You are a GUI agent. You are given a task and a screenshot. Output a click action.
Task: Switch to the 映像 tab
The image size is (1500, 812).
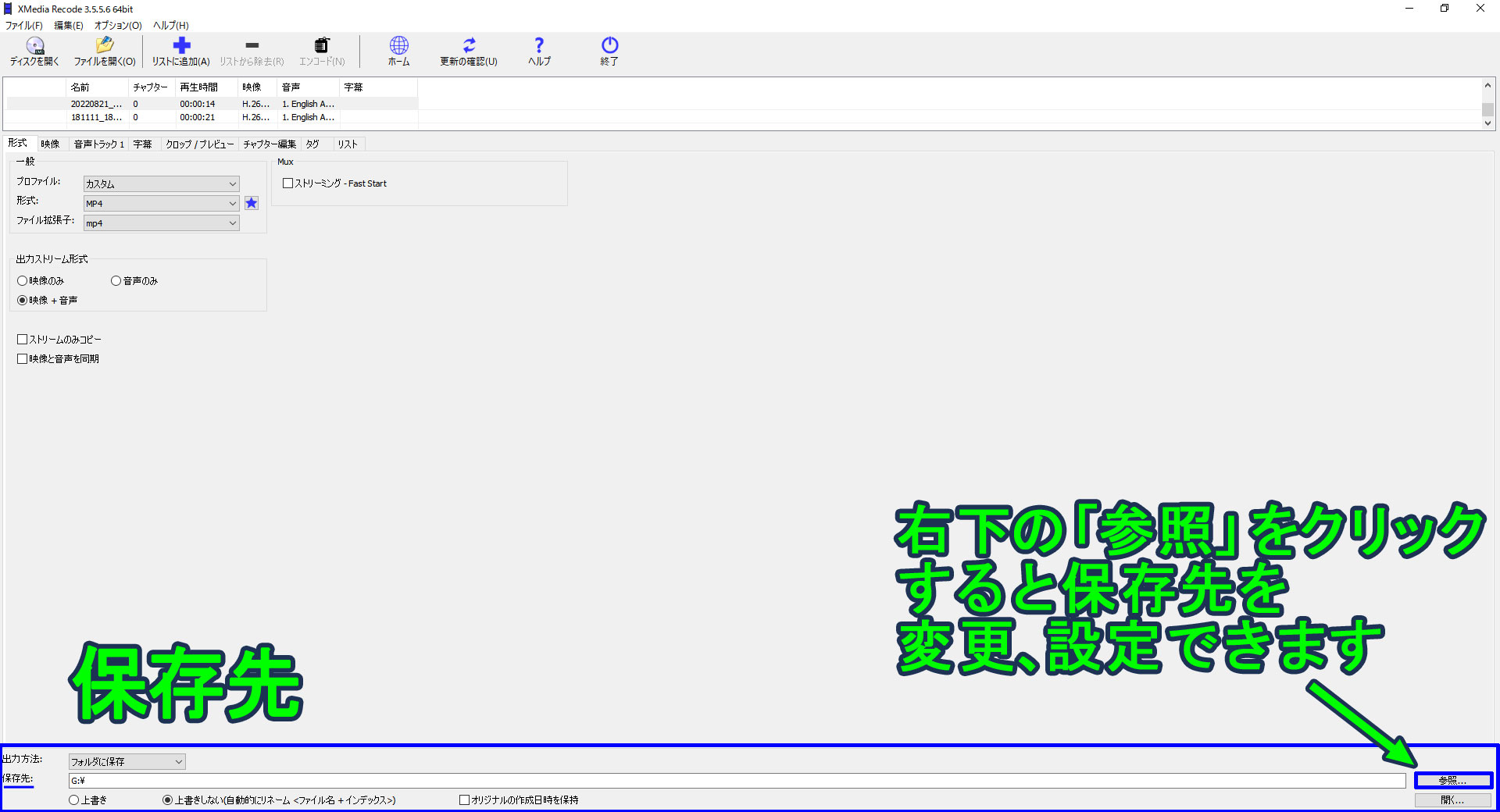51,144
